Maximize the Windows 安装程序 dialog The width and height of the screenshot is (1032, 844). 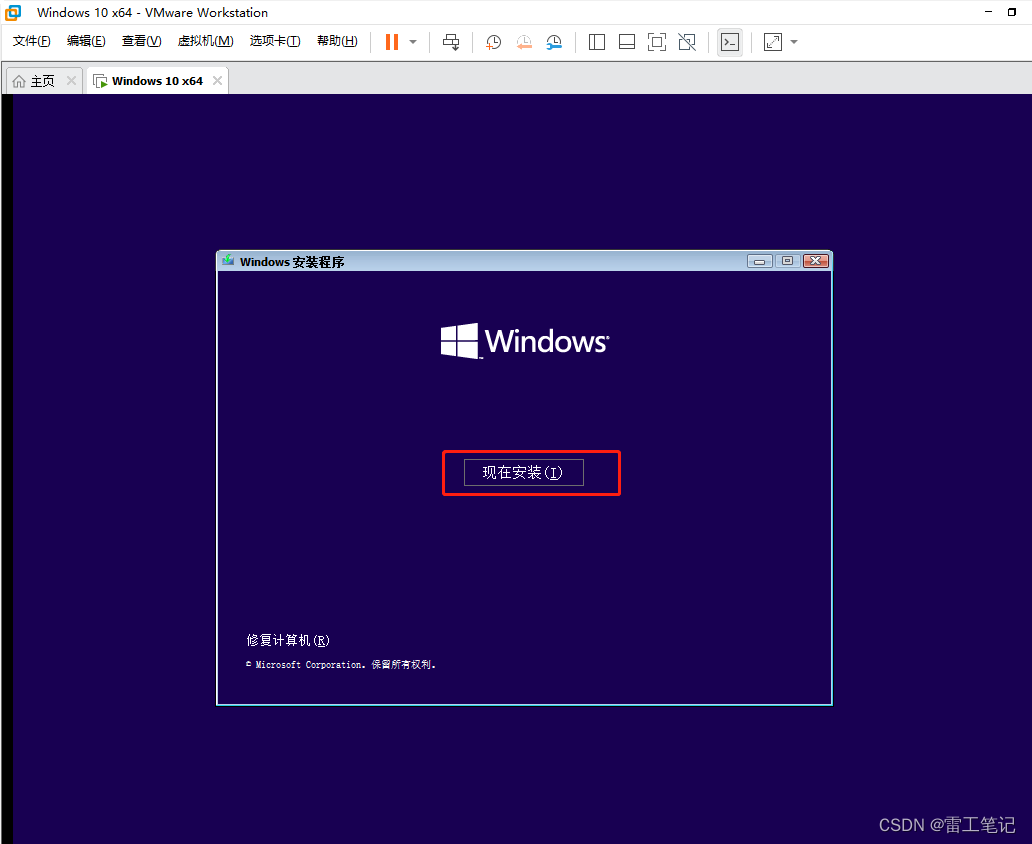tap(787, 261)
